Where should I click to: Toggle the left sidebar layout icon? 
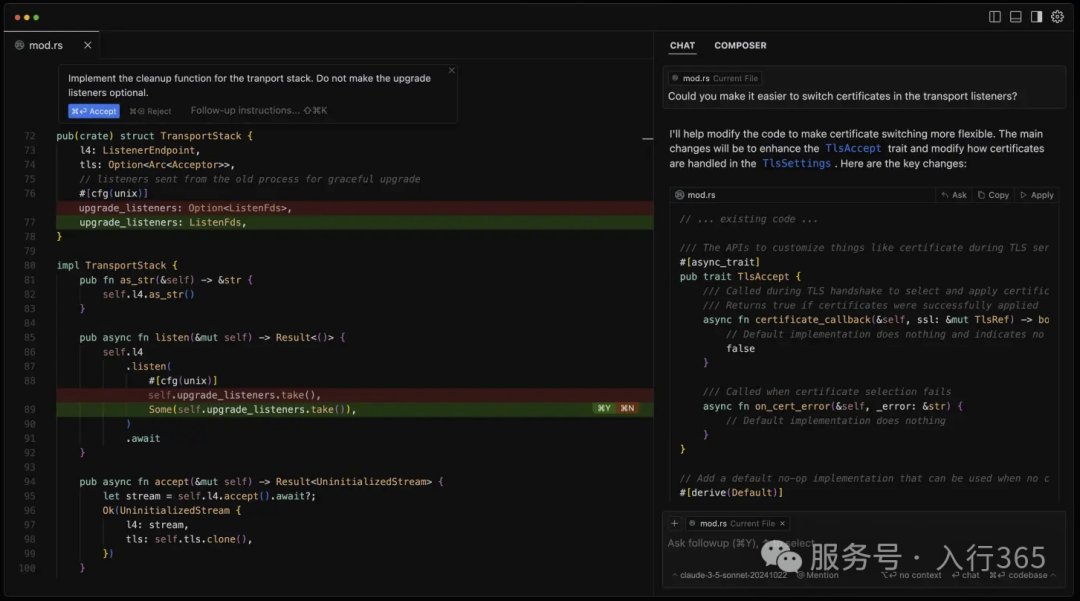coord(994,17)
